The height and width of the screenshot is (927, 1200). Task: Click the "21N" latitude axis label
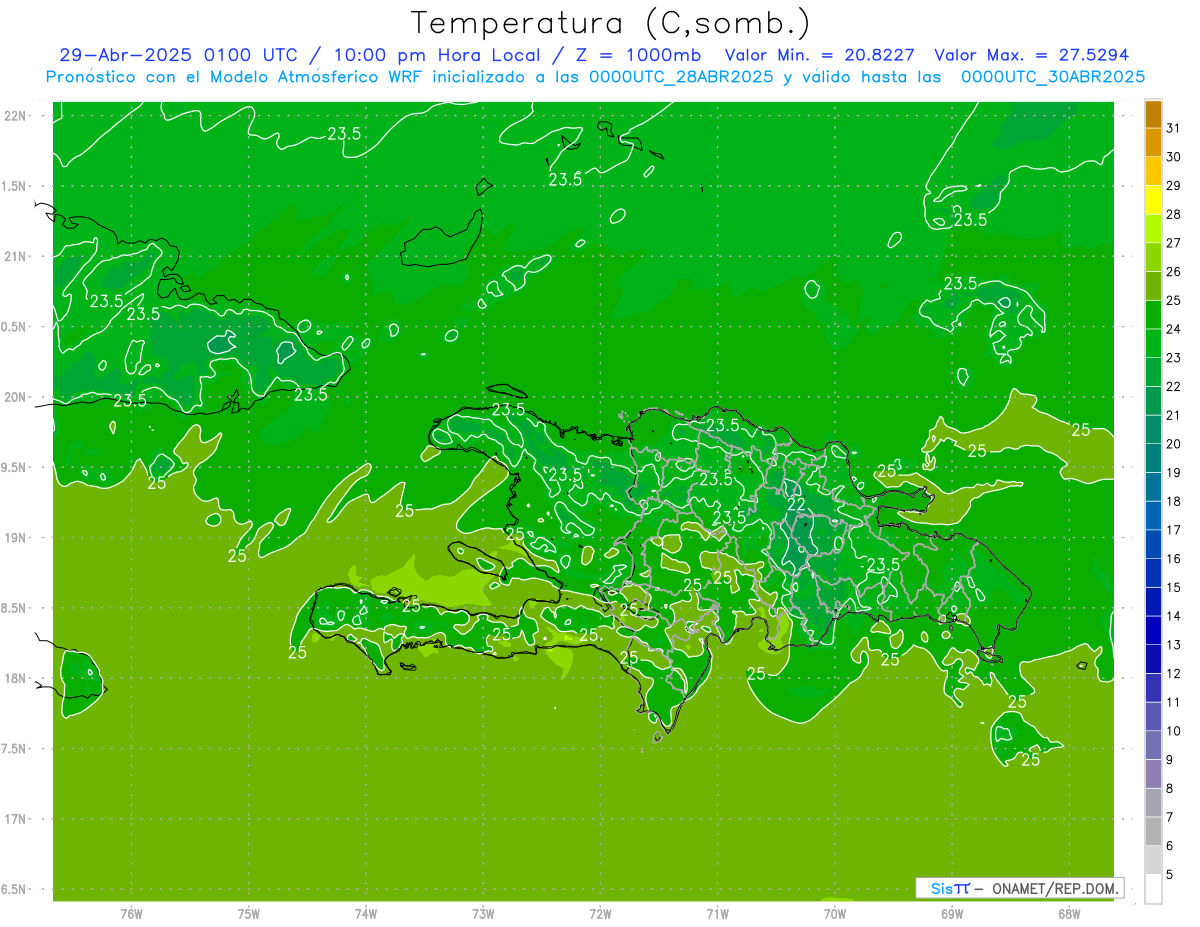click(x=16, y=256)
